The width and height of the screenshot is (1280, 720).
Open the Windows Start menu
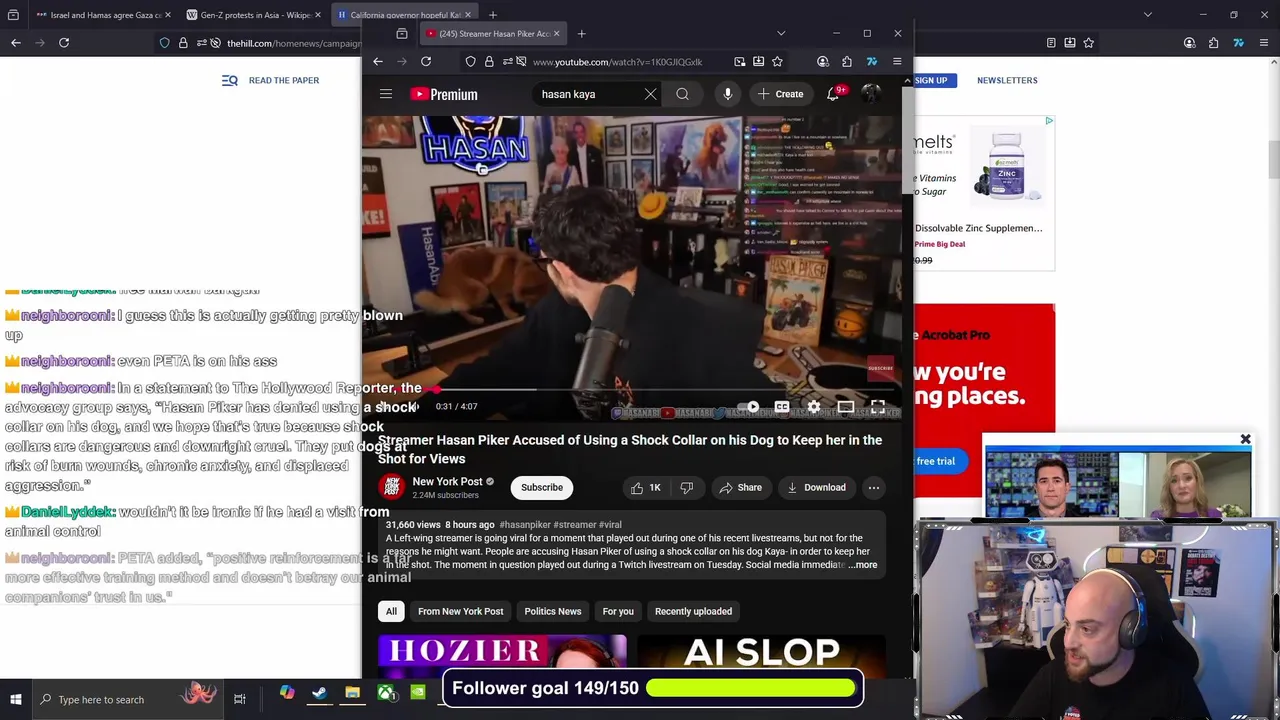click(16, 699)
